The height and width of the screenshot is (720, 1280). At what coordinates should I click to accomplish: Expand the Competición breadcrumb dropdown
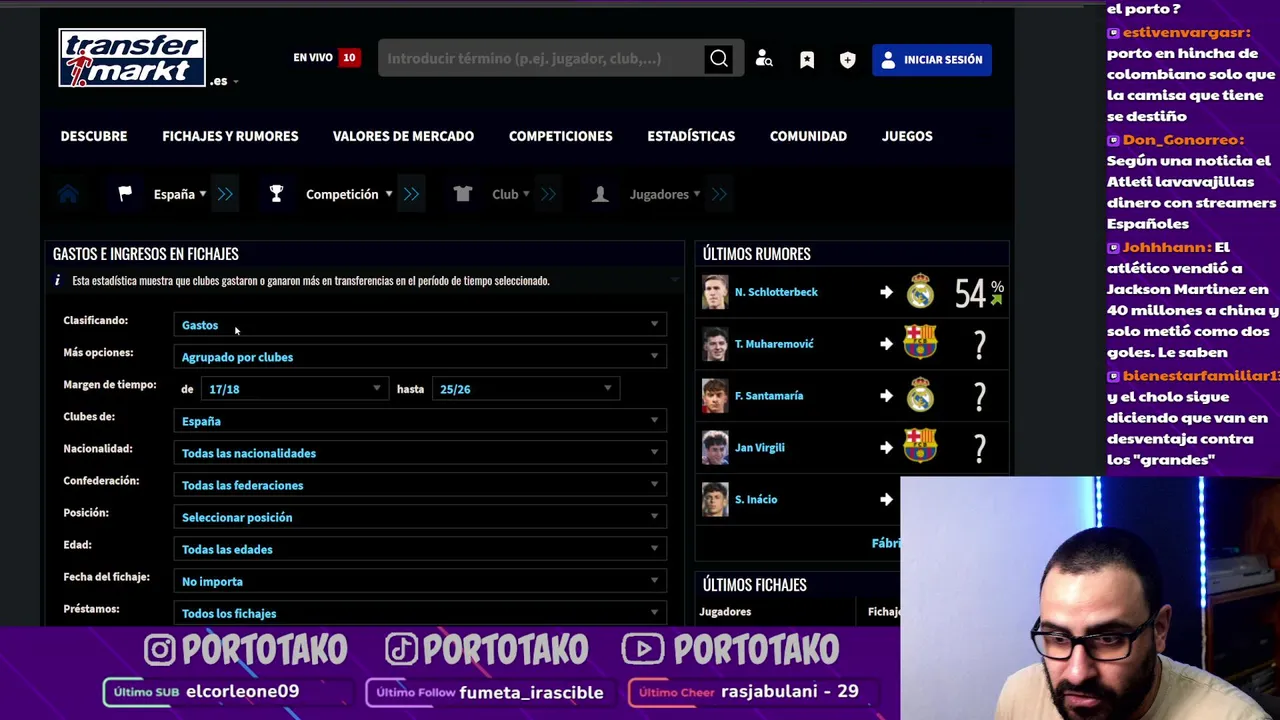pos(349,194)
